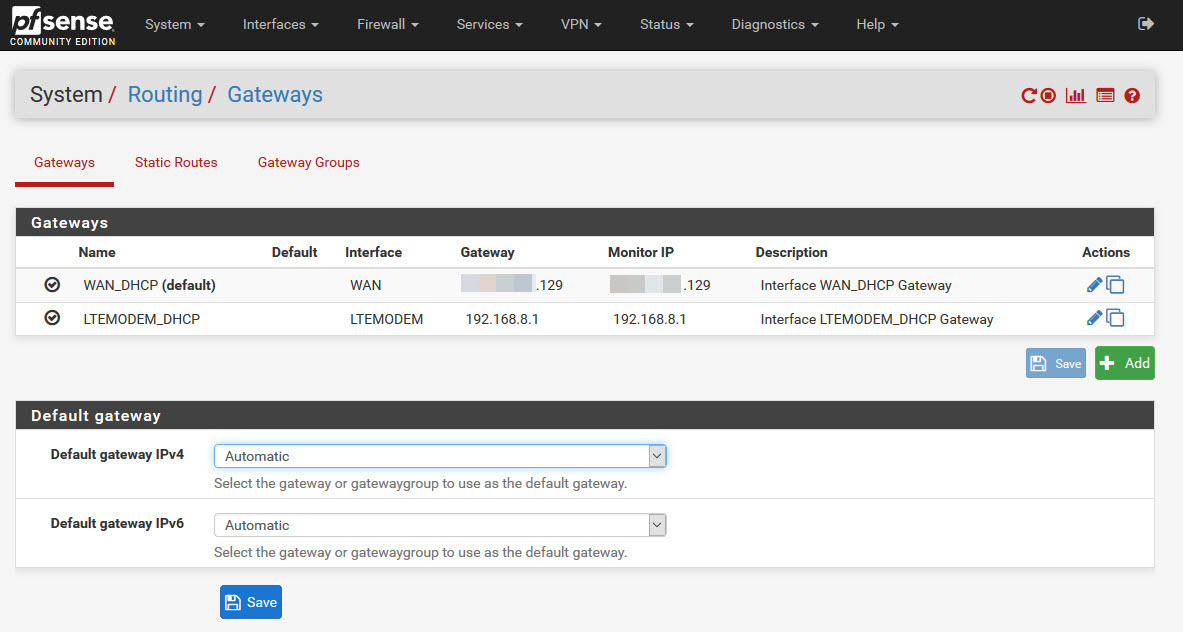Image resolution: width=1183 pixels, height=632 pixels.
Task: Open the related log entries icon
Action: 1105,96
